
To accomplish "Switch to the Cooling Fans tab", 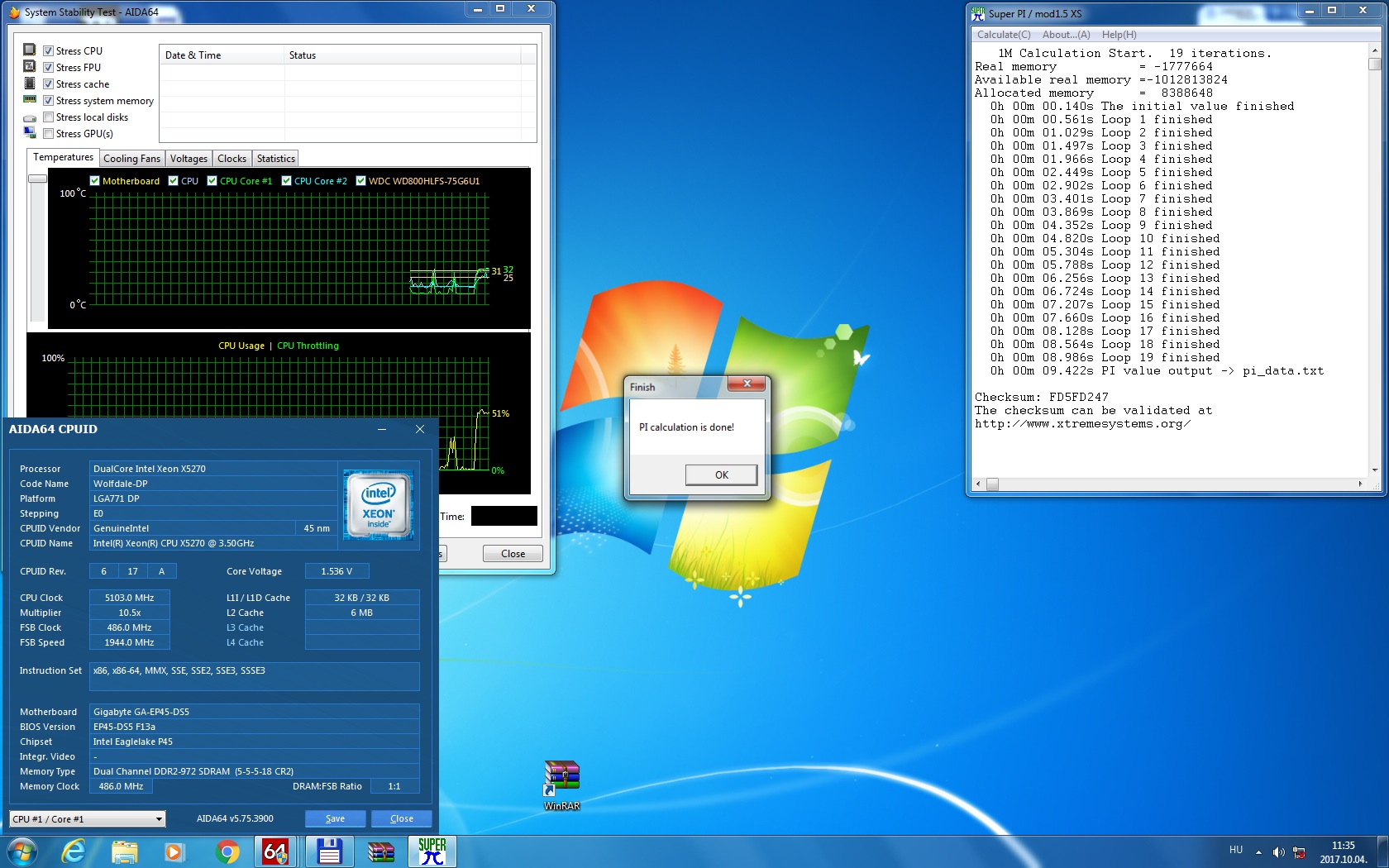I will coord(131,159).
